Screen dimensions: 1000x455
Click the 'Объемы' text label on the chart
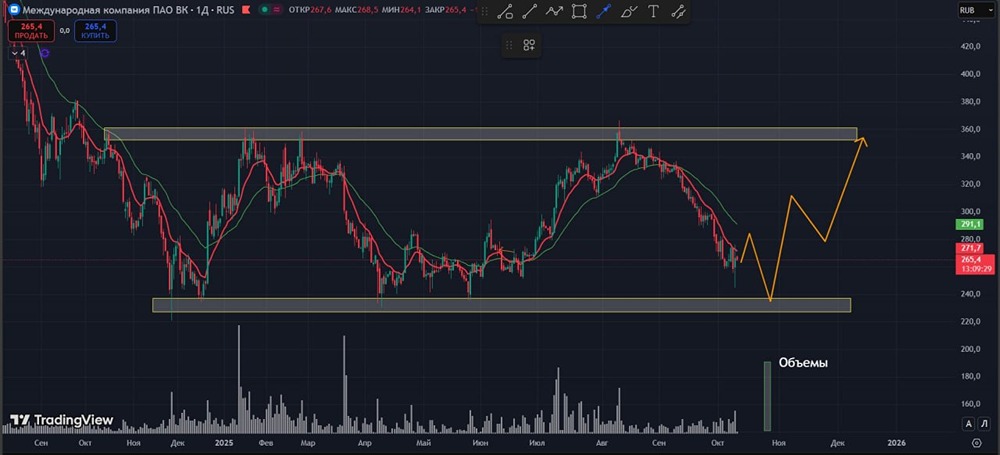803,363
